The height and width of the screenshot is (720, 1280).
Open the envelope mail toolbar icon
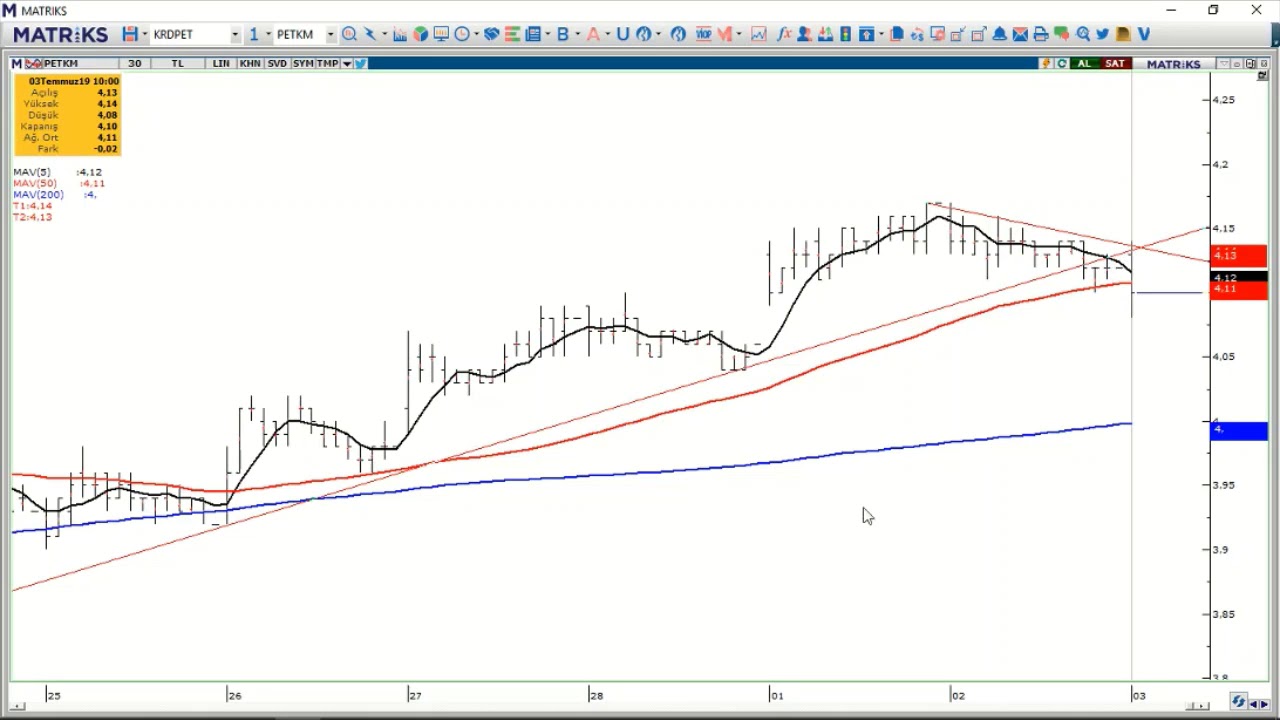1020,34
